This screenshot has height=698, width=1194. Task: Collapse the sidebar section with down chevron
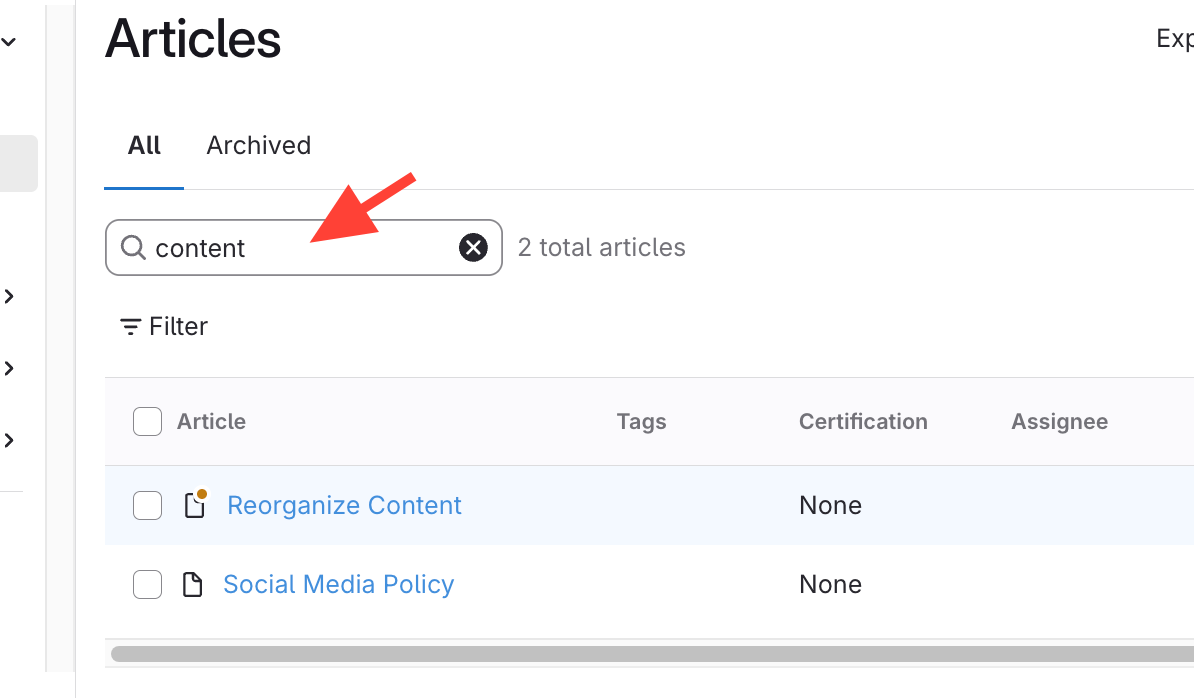[9, 42]
